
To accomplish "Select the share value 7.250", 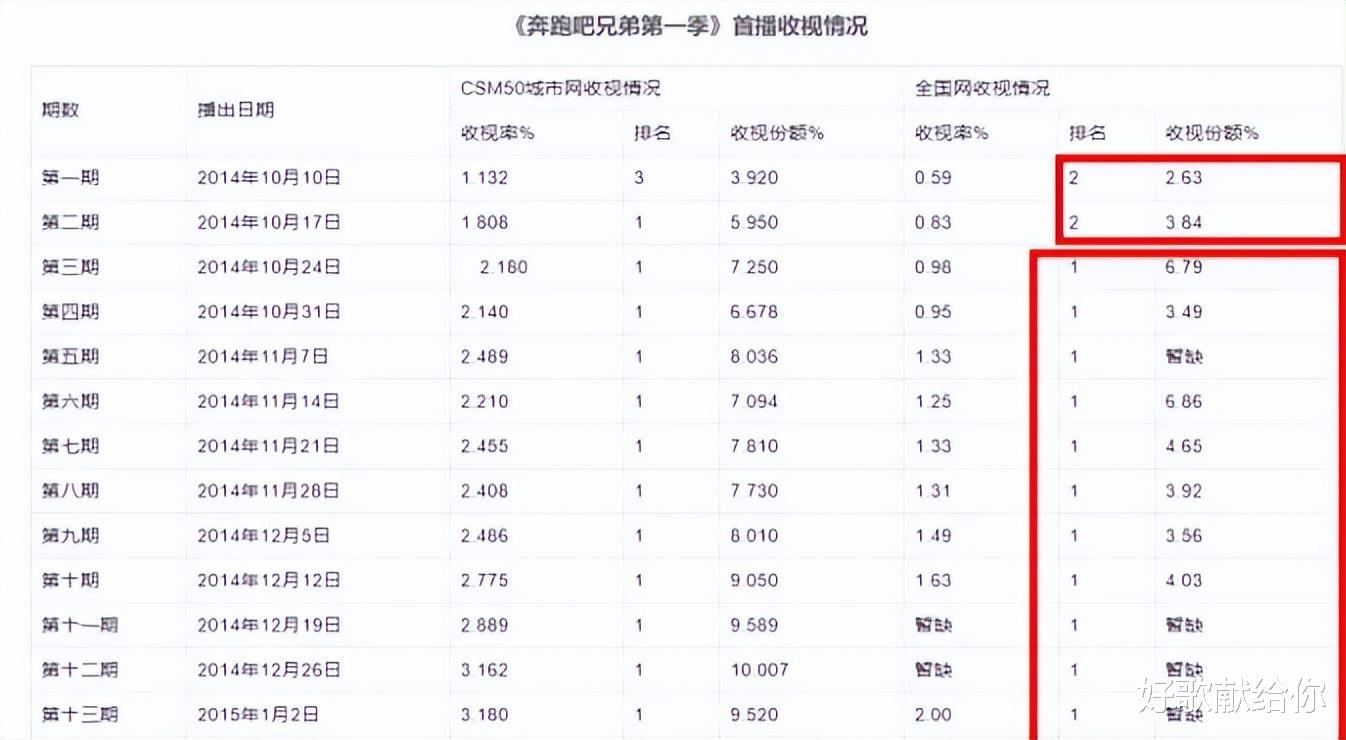I will pyautogui.click(x=754, y=267).
